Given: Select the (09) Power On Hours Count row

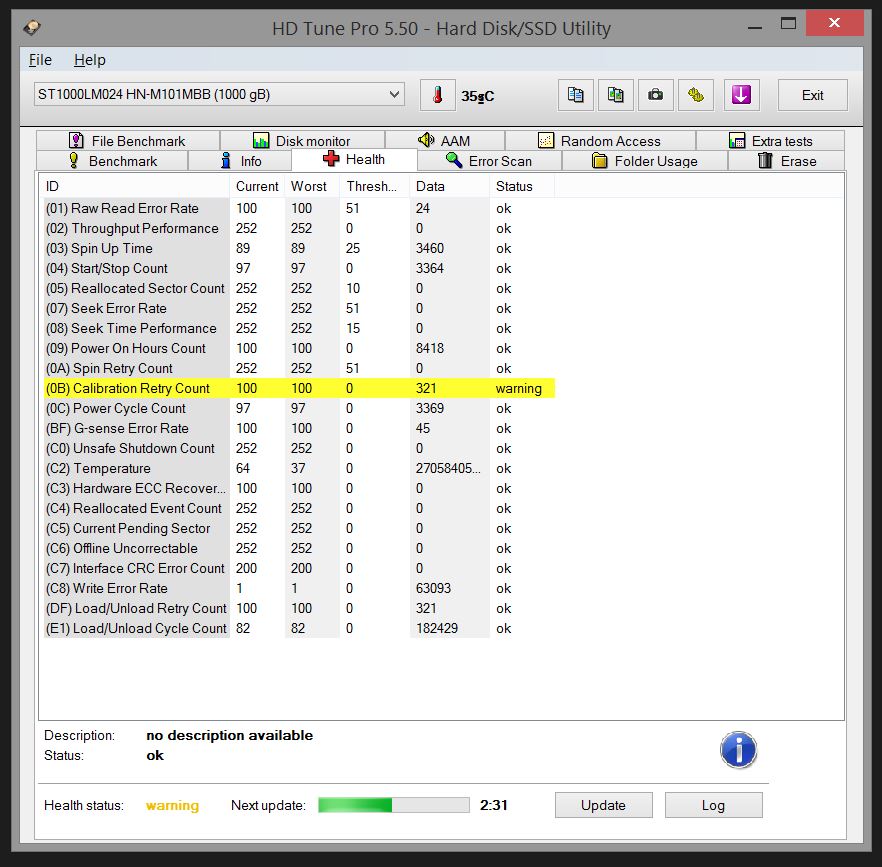Looking at the screenshot, I should [299, 348].
